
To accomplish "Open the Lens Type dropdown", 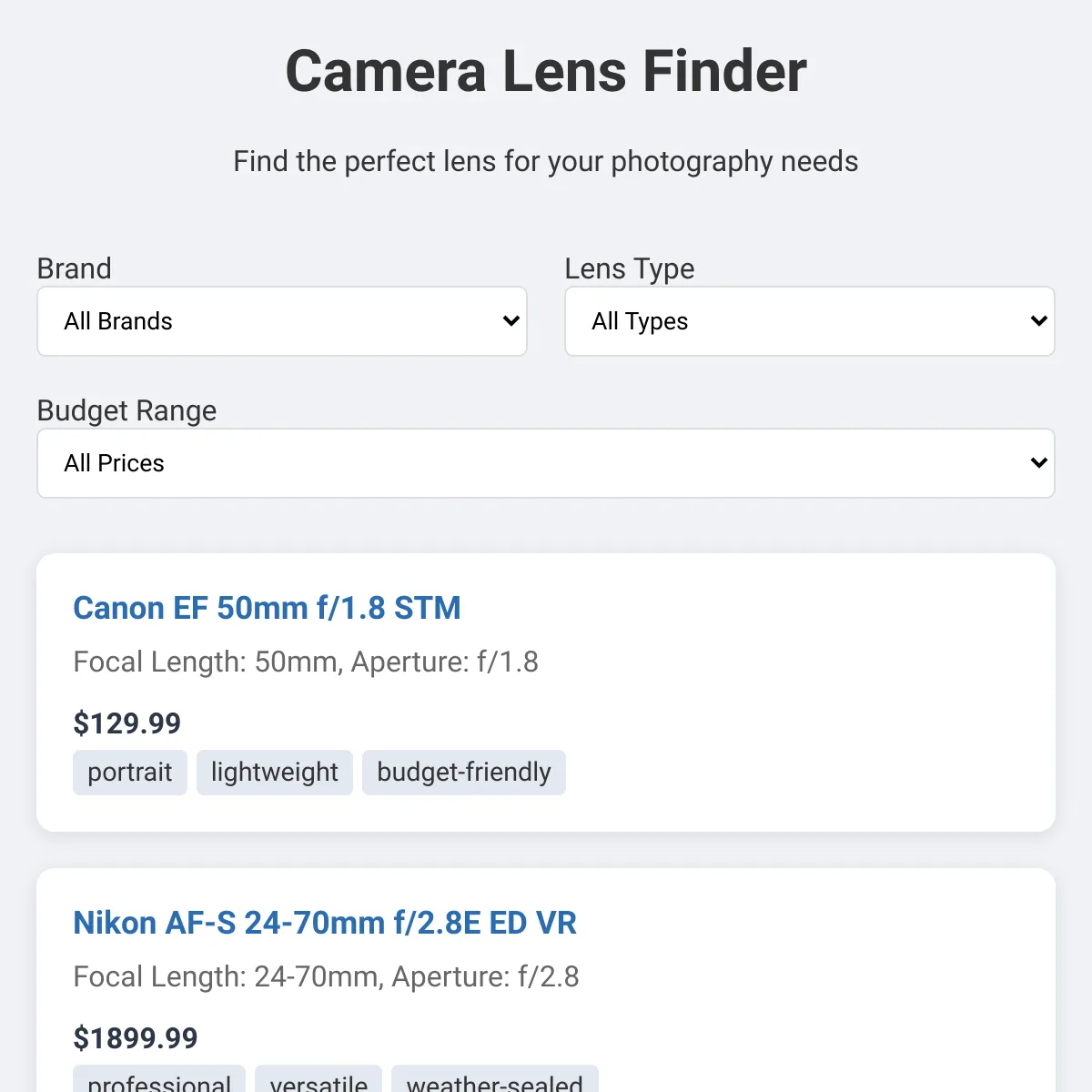I will click(810, 321).
